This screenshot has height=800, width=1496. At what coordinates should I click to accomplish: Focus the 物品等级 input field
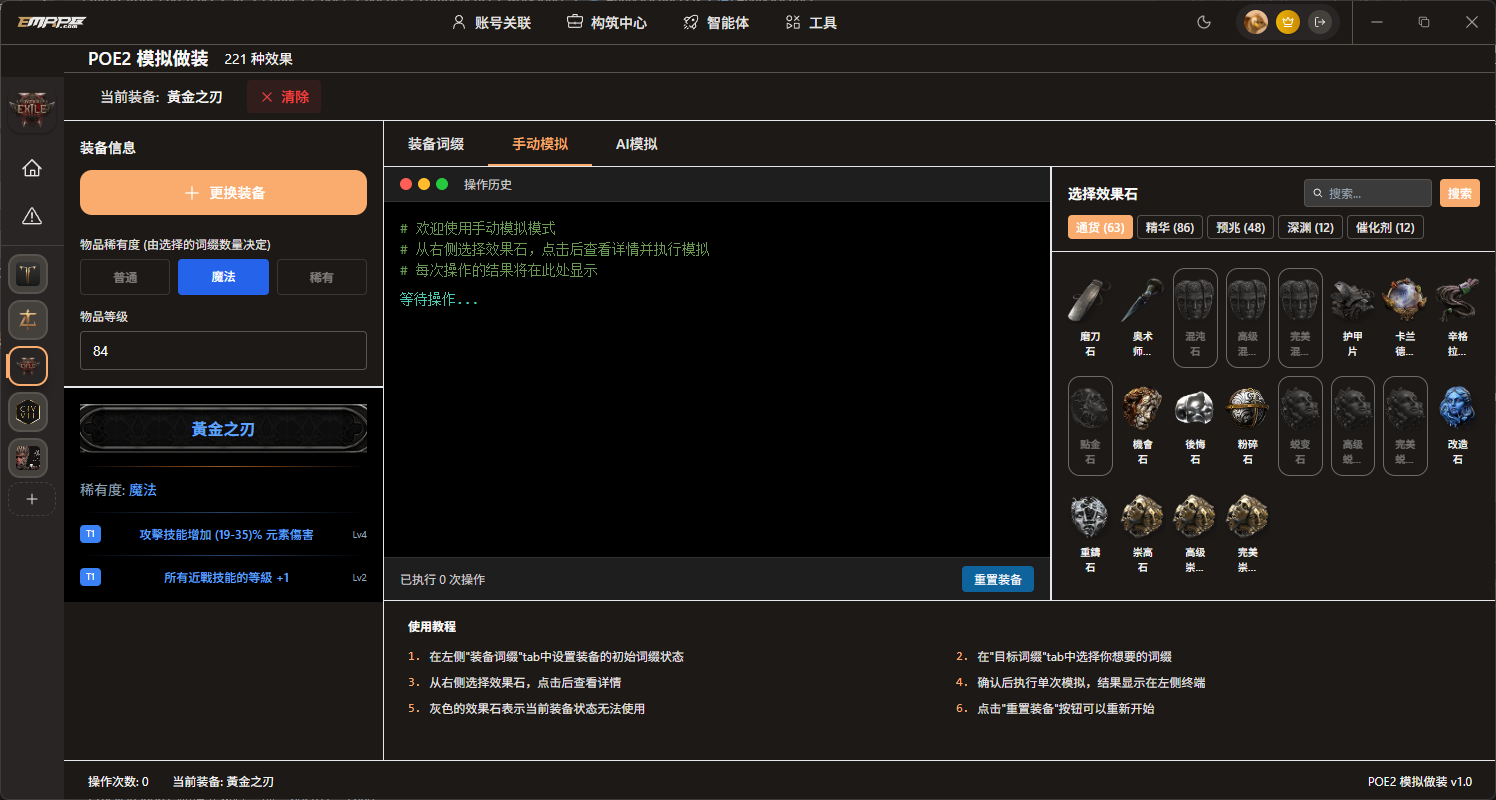223,351
